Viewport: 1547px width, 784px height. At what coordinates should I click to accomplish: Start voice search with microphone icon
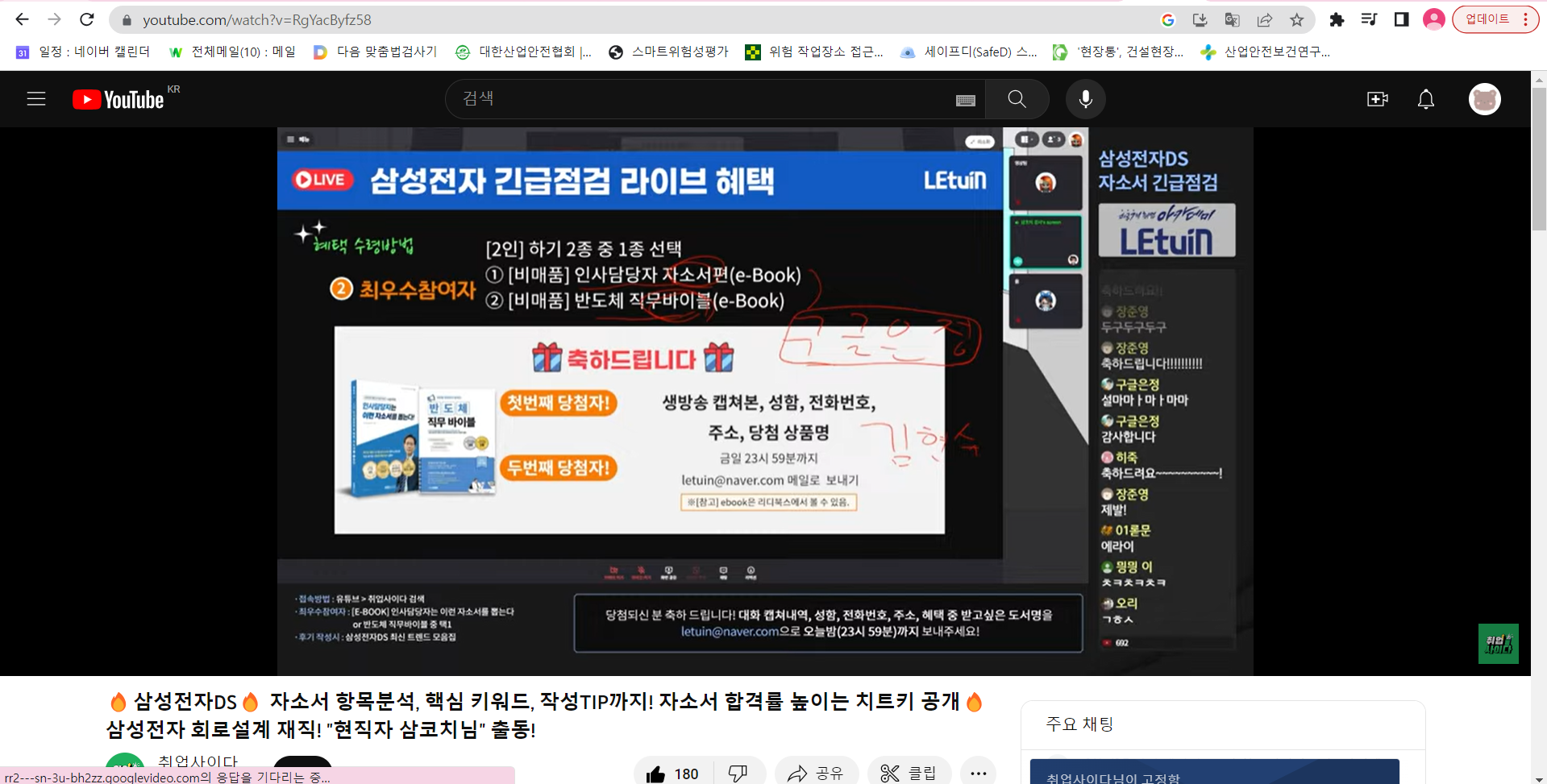coord(1086,99)
